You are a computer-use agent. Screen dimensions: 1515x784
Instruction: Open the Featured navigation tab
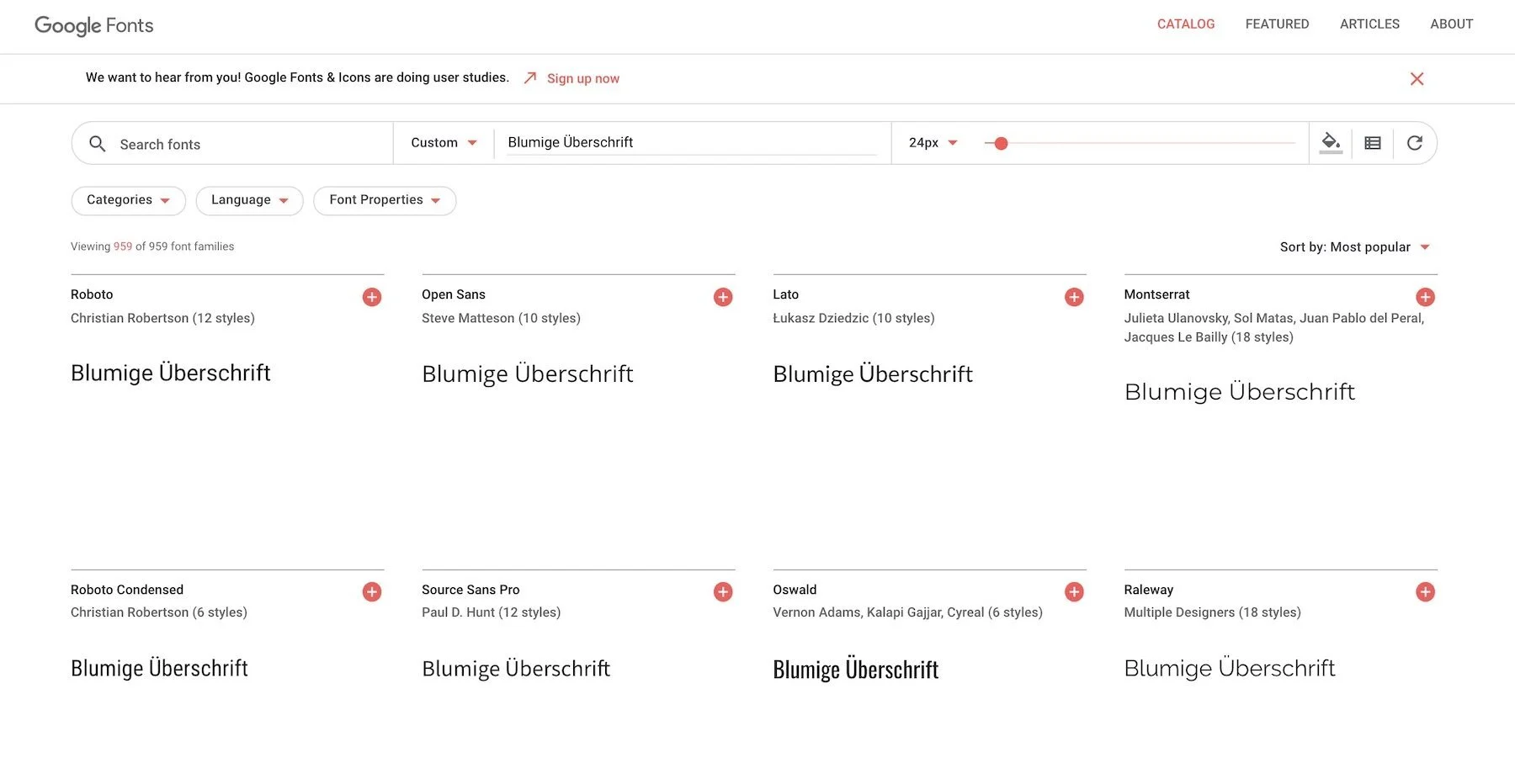[1277, 24]
